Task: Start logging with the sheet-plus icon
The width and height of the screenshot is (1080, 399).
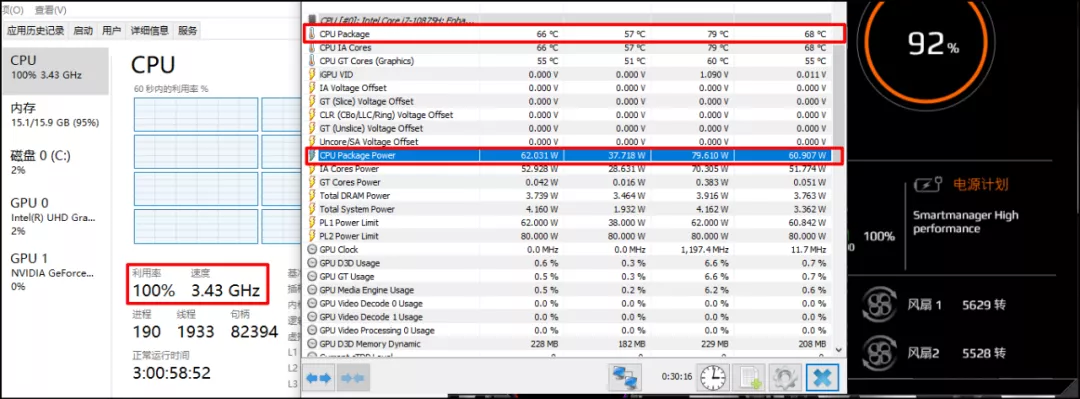Action: [749, 378]
